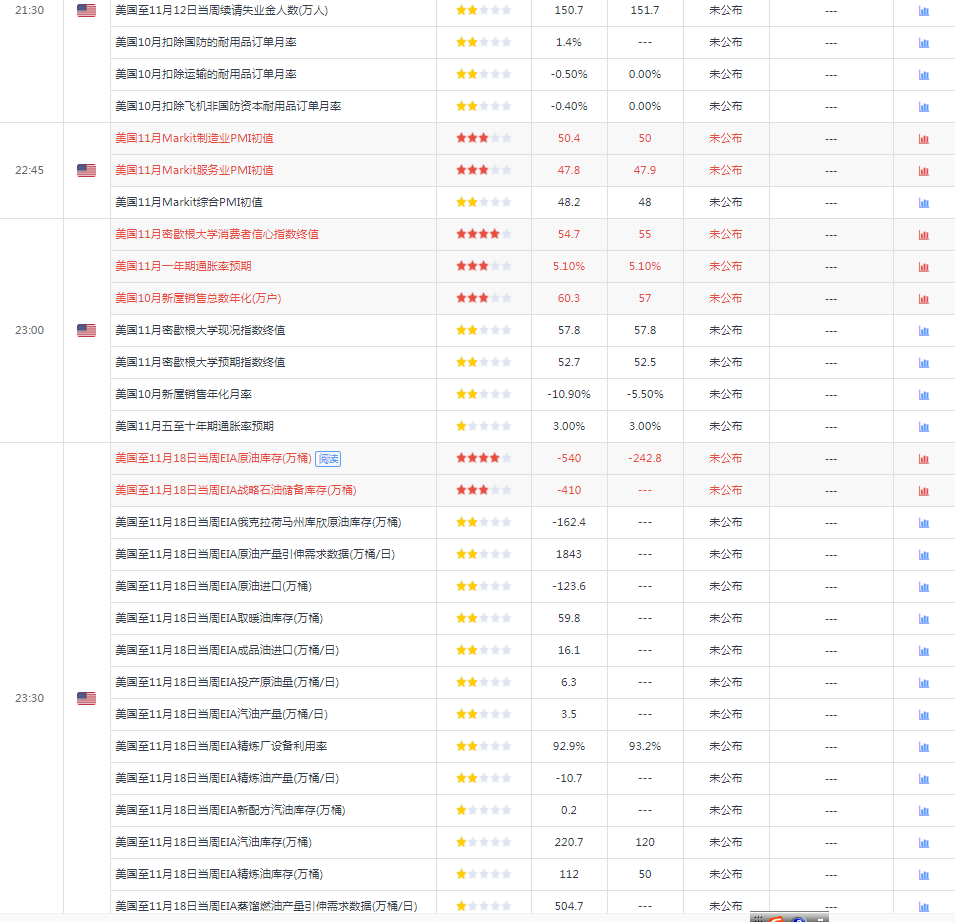Open chart icon for EIA取暖油库存 row

[x=923, y=619]
